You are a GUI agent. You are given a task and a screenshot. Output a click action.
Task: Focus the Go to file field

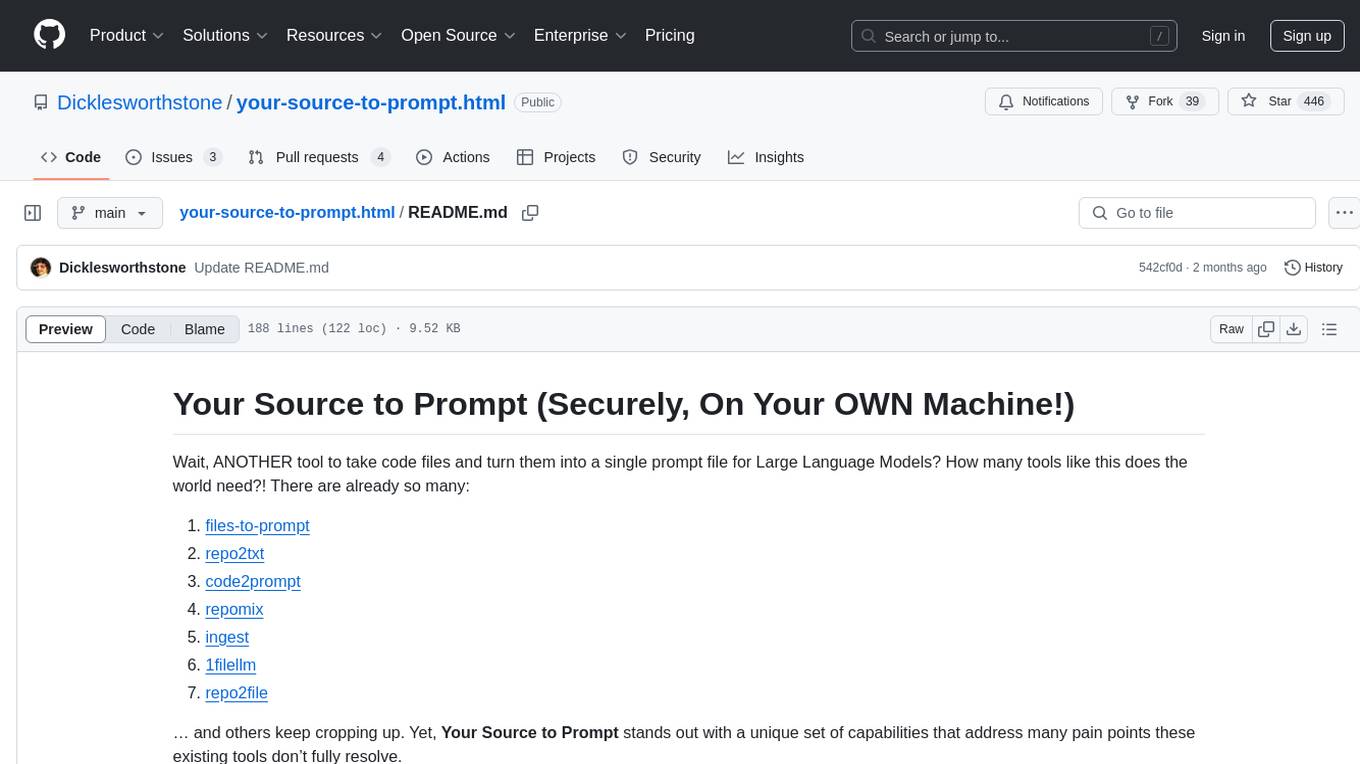click(1197, 213)
